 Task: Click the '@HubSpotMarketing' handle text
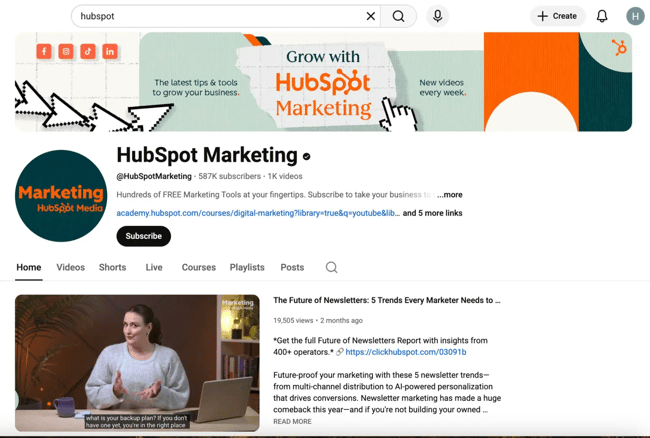pyautogui.click(x=154, y=177)
